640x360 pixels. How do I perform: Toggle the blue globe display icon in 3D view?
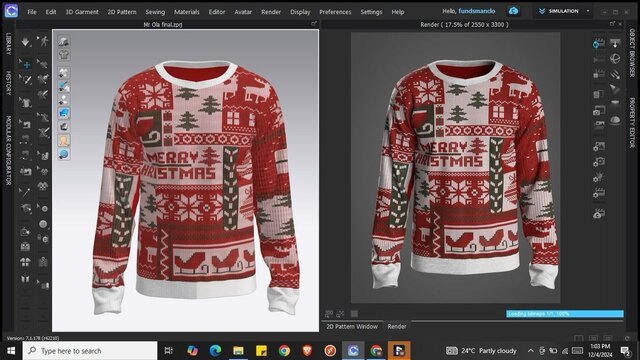click(64, 154)
